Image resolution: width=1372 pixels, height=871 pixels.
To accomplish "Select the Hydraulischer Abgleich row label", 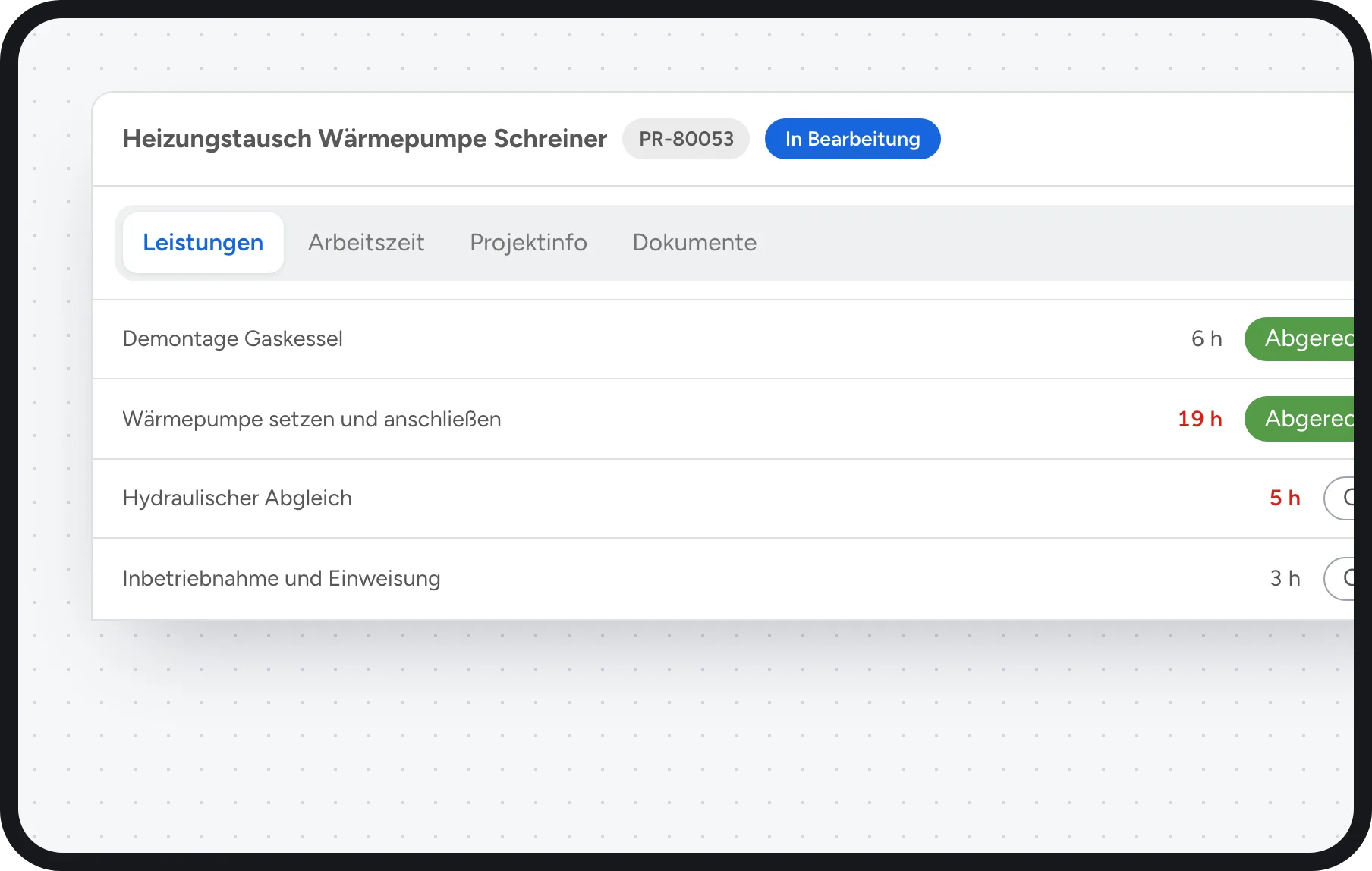I will (x=237, y=498).
